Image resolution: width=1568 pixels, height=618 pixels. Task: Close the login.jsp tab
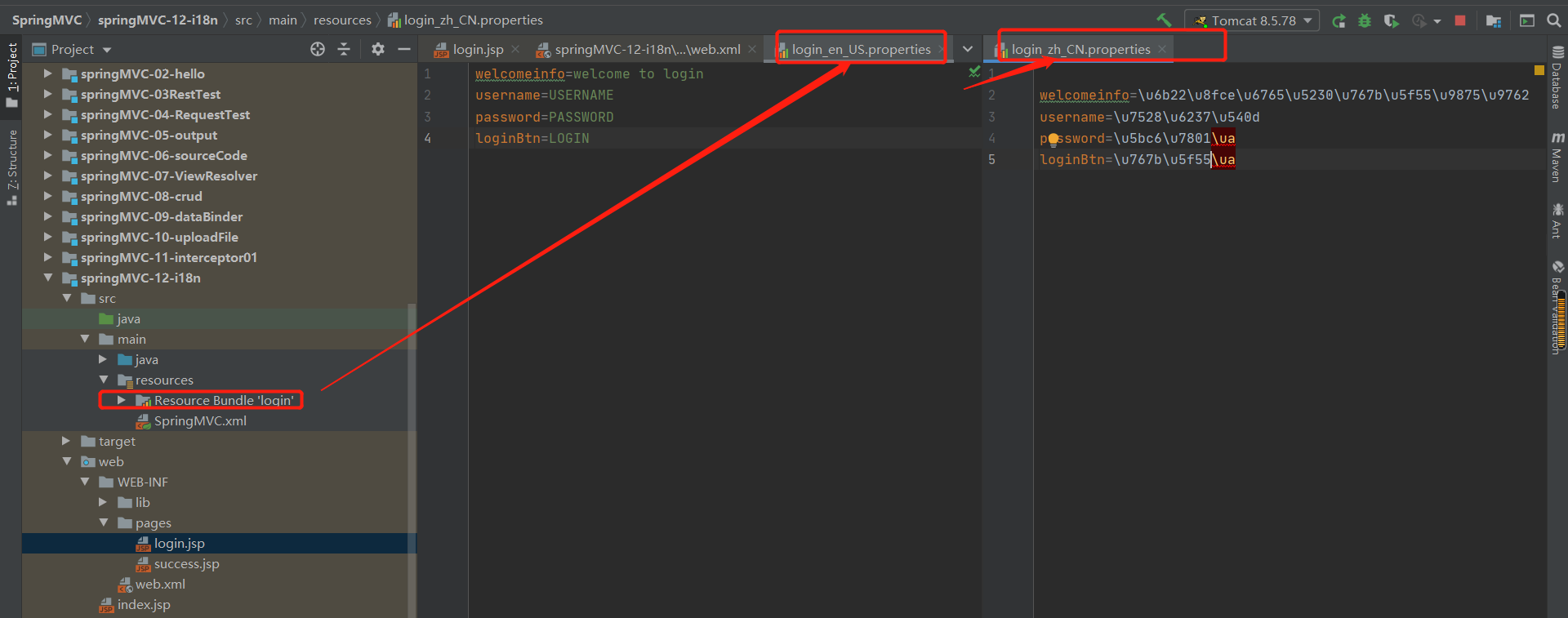(515, 50)
